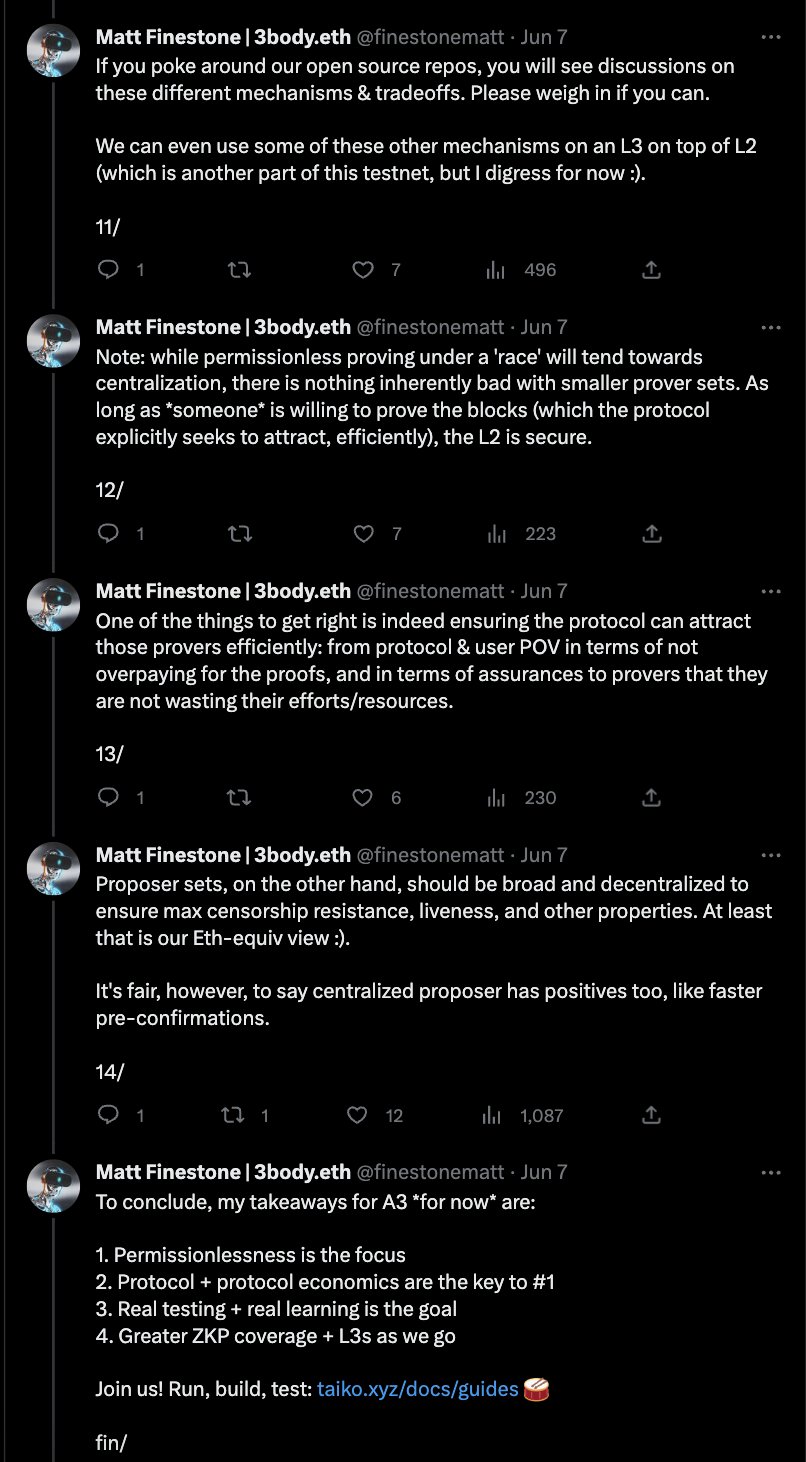Reply to the tweet numbered 11/

point(110,270)
